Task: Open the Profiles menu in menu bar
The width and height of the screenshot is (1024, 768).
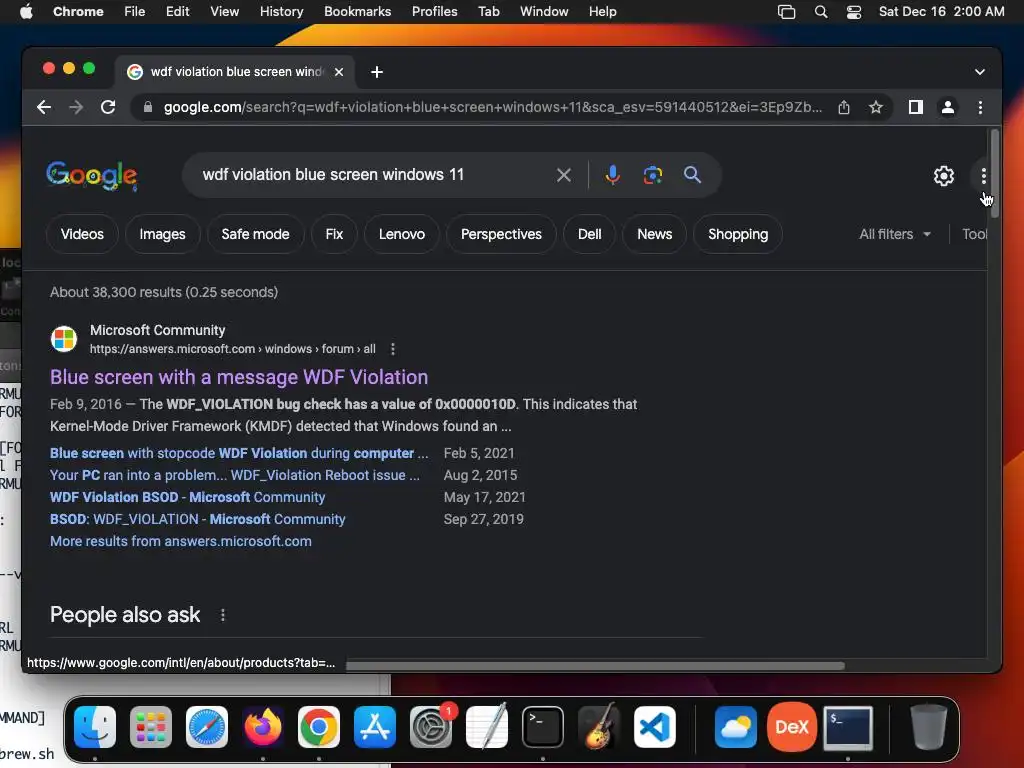Action: pos(434,12)
